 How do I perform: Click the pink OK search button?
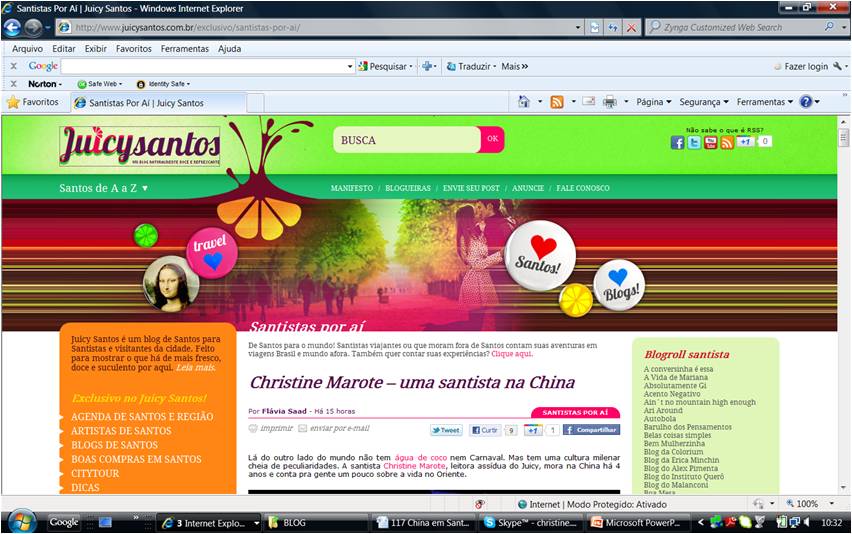[492, 140]
